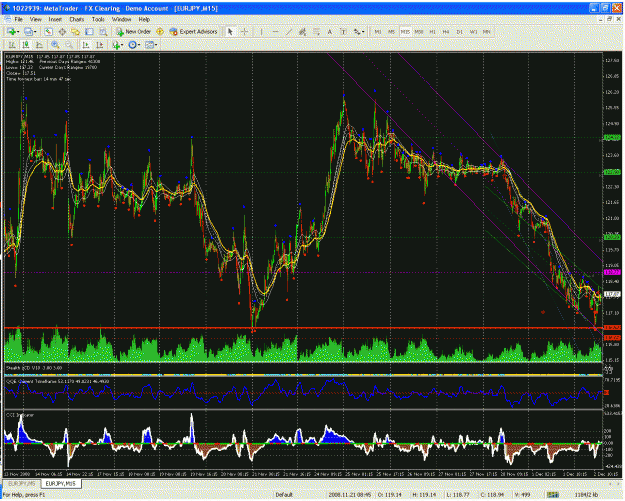Open the Window menu
625x501 pixels.
coord(121,19)
